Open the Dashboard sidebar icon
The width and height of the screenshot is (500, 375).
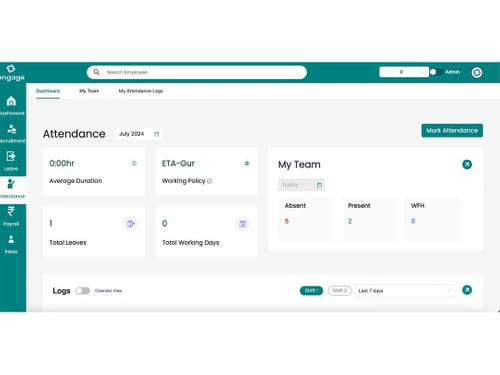coord(11,101)
